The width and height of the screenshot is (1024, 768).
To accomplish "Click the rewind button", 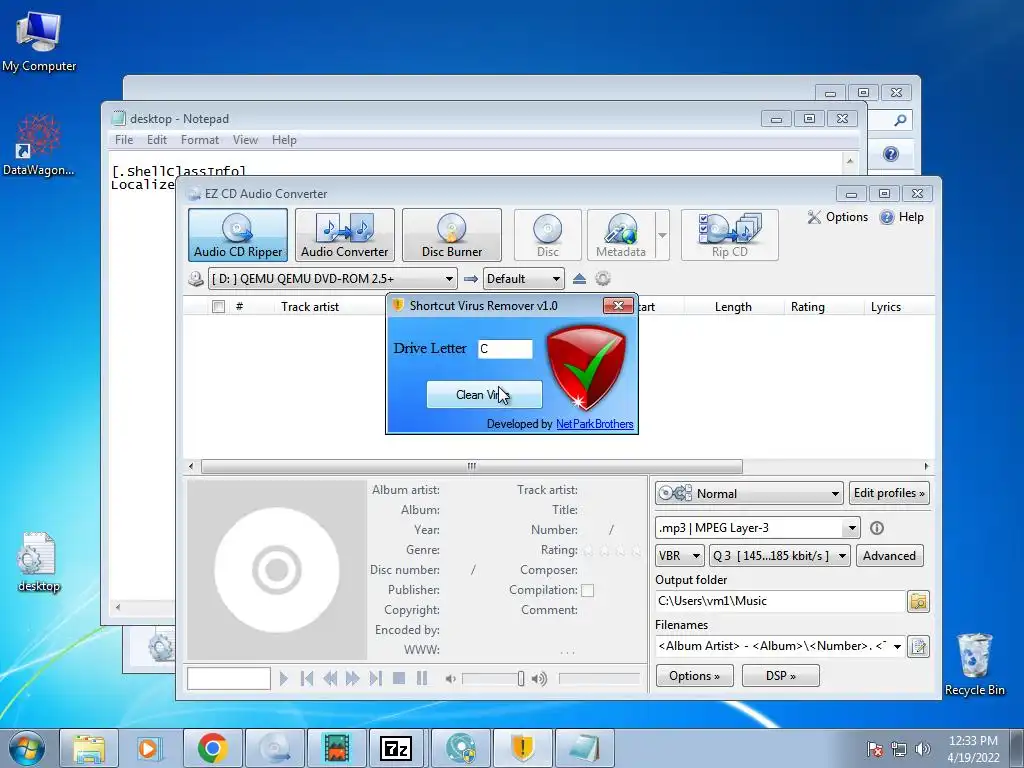I will 330,679.
